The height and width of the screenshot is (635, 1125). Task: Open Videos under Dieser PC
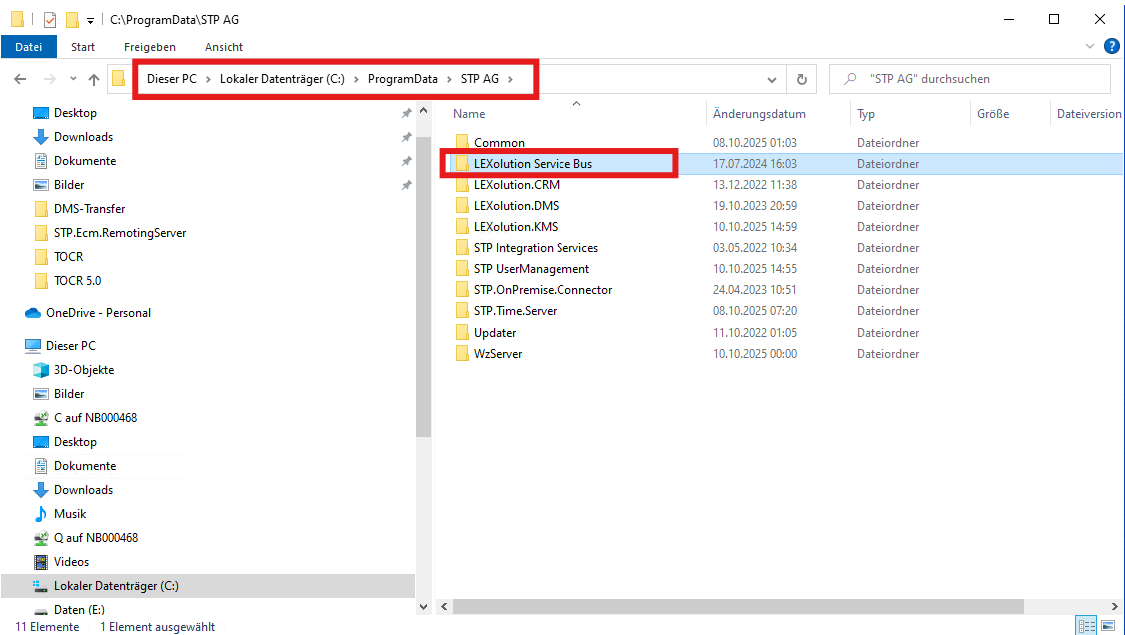(71, 562)
